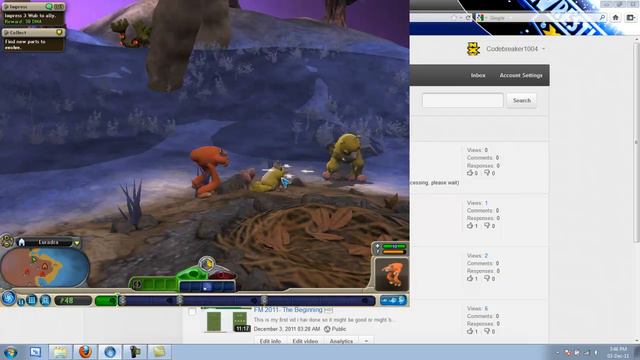Open the Inbox tab
This screenshot has width=640, height=360.
[478, 75]
